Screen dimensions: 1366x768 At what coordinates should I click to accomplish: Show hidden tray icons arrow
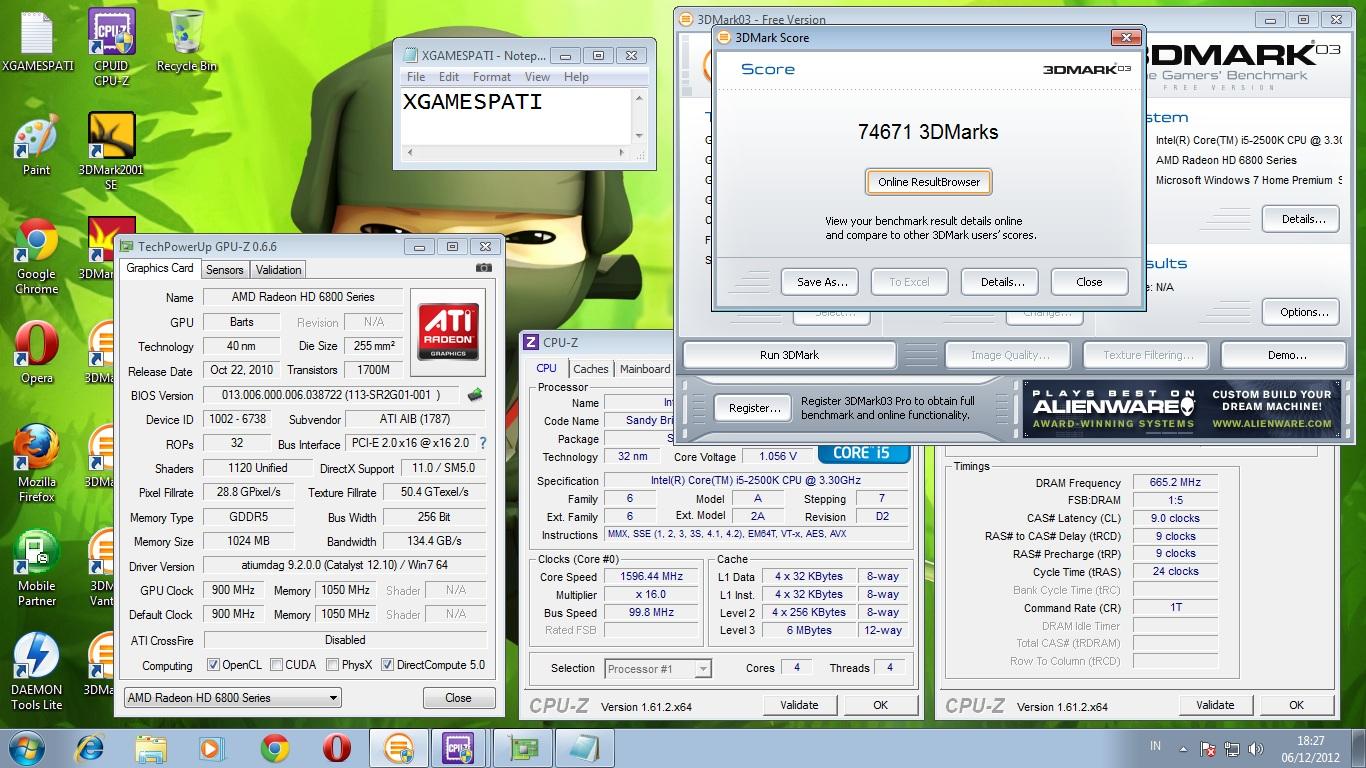pos(1184,748)
